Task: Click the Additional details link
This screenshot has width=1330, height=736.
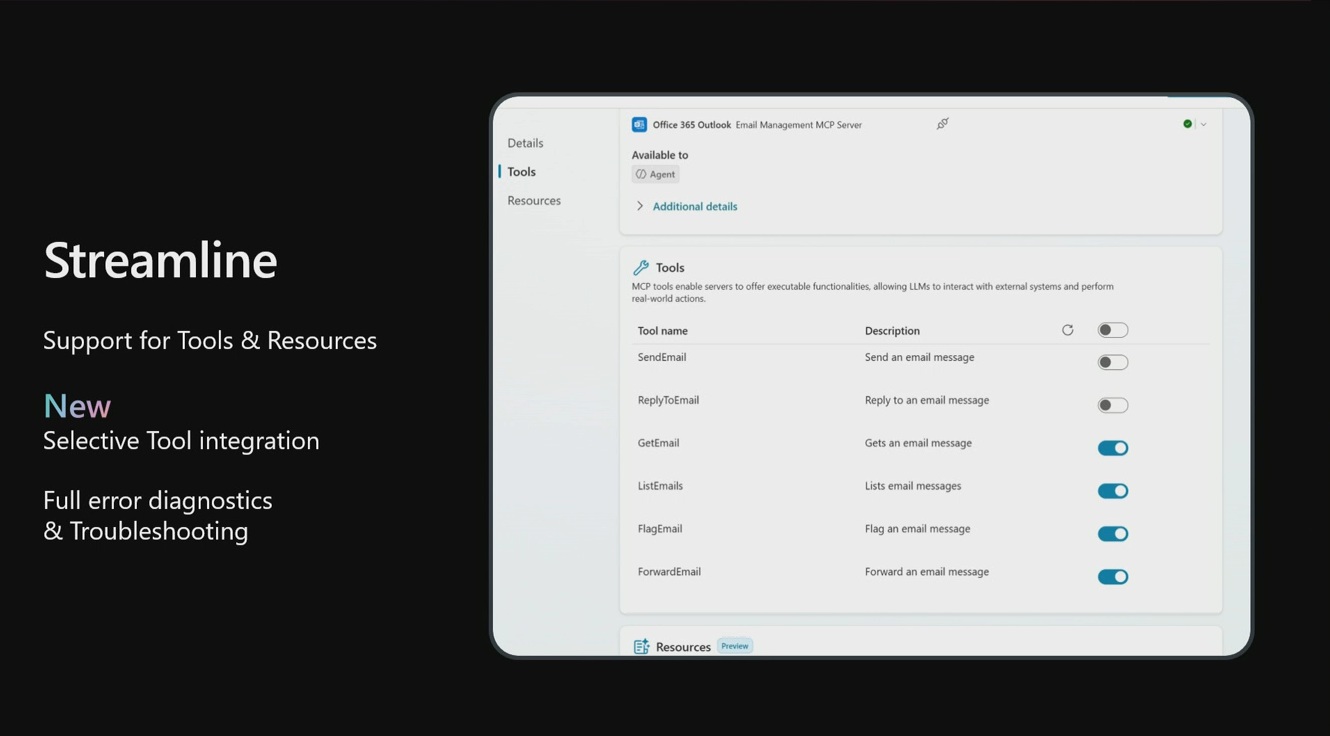Action: coord(695,207)
